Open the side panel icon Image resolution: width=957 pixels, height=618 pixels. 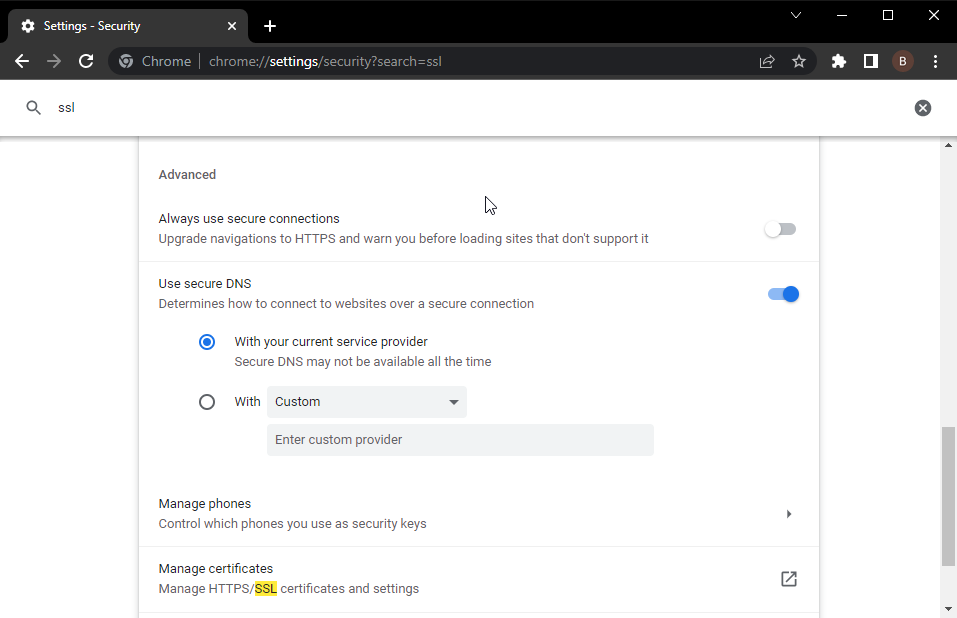tap(871, 61)
